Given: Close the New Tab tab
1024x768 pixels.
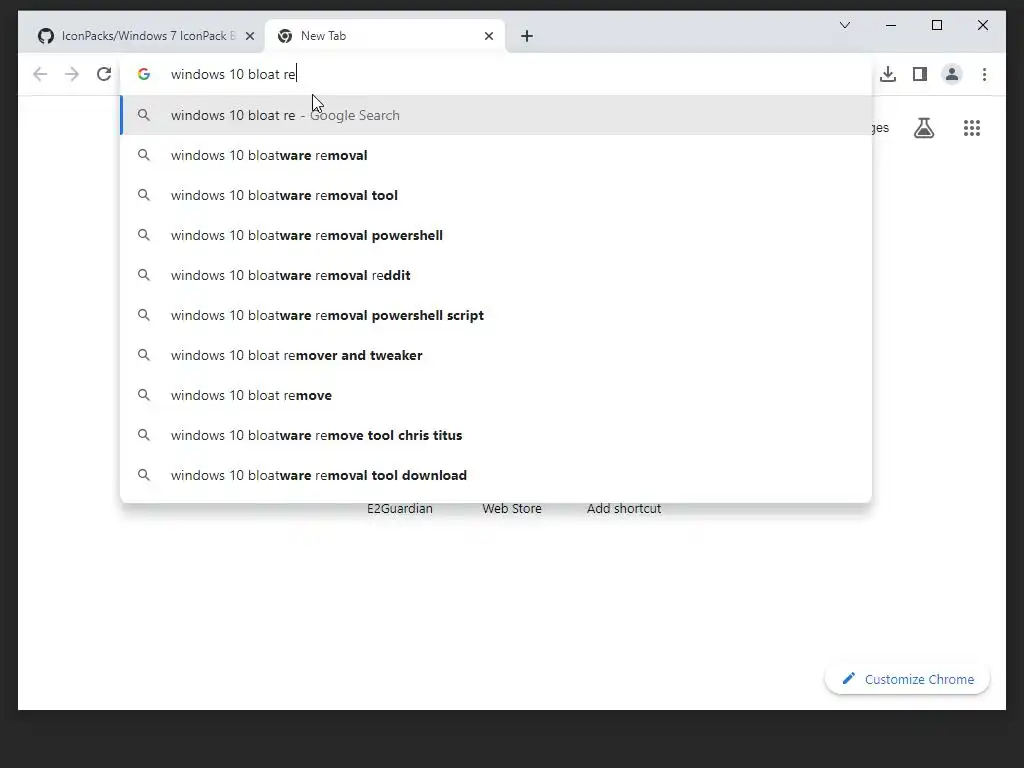Looking at the screenshot, I should click(x=488, y=36).
